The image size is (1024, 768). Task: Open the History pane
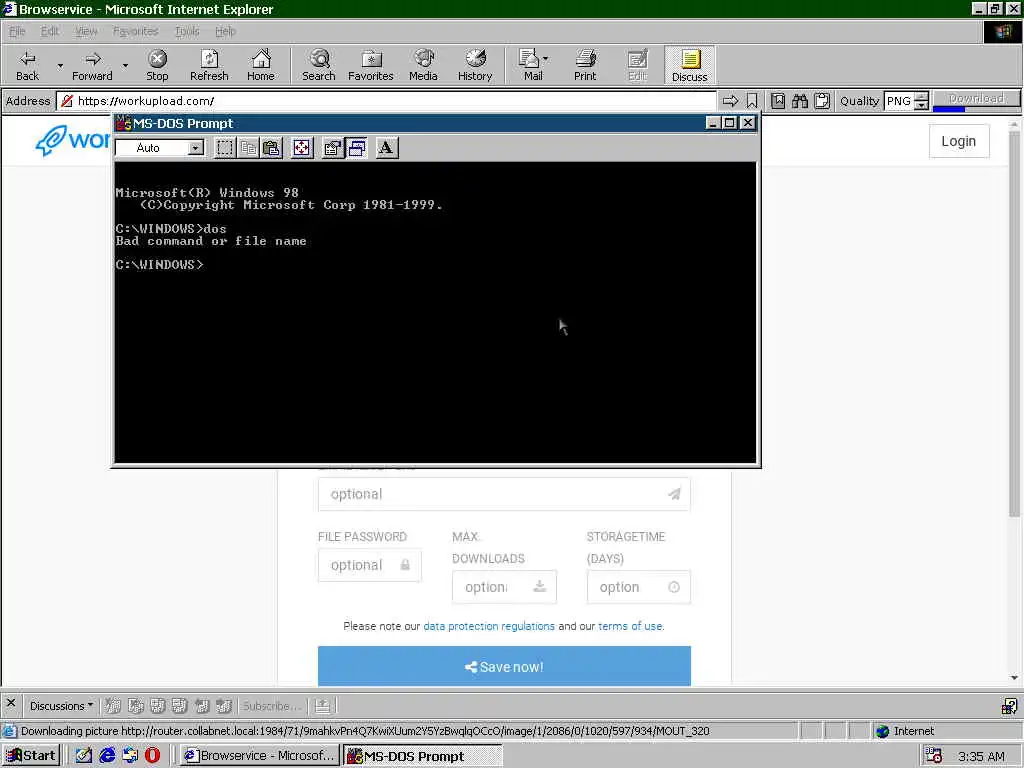tap(475, 65)
